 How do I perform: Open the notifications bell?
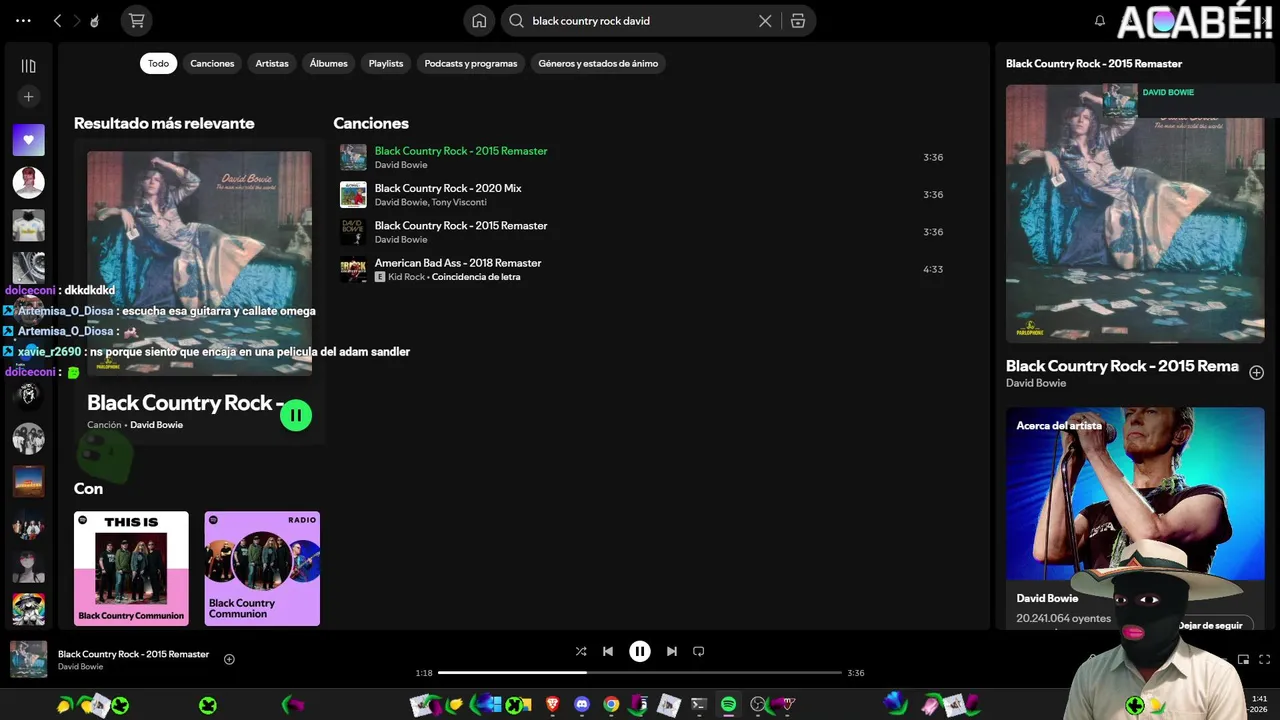coord(1100,20)
